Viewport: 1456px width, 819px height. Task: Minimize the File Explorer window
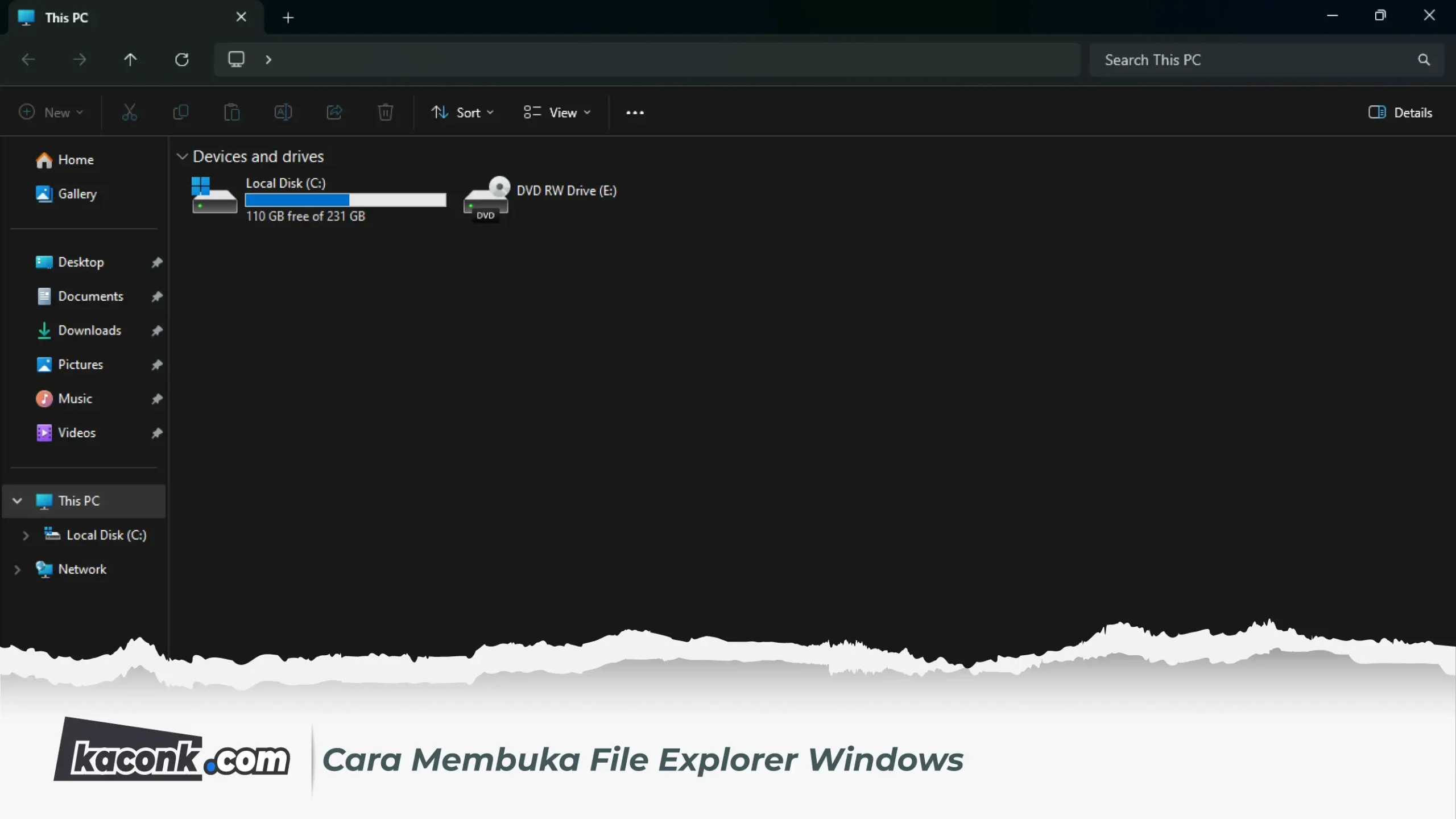coord(1332,16)
